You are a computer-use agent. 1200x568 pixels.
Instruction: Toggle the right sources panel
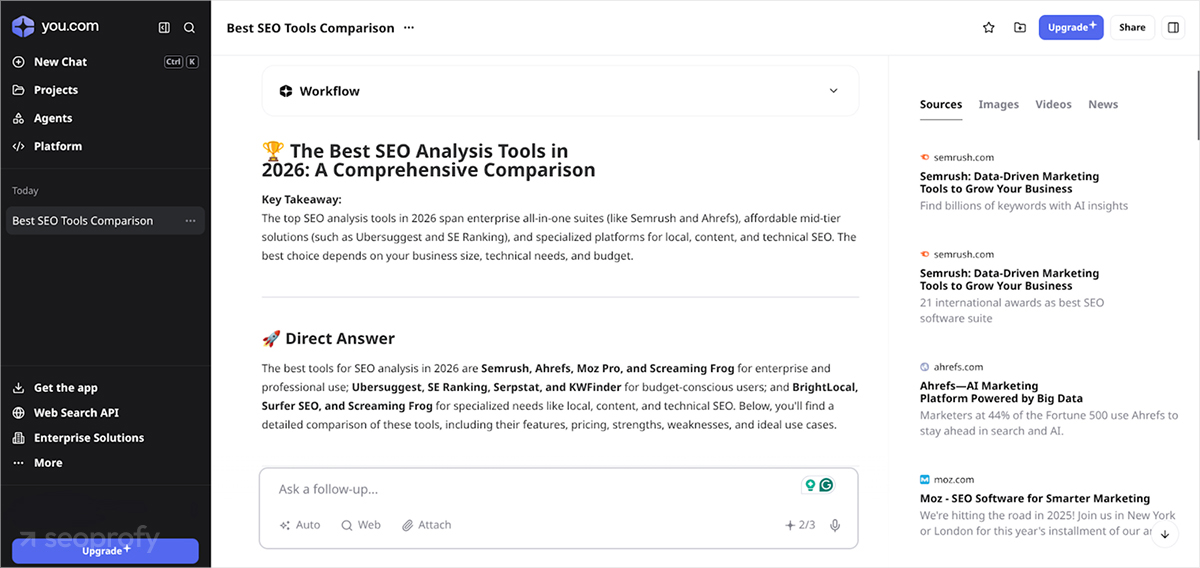click(x=1173, y=28)
